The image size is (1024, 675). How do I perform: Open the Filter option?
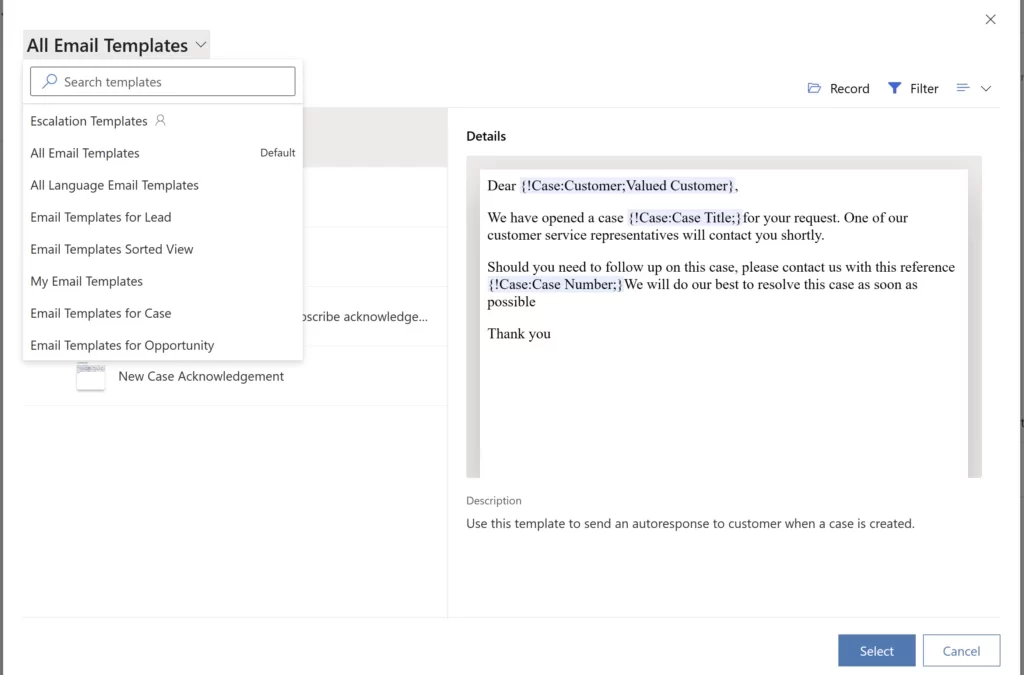912,88
